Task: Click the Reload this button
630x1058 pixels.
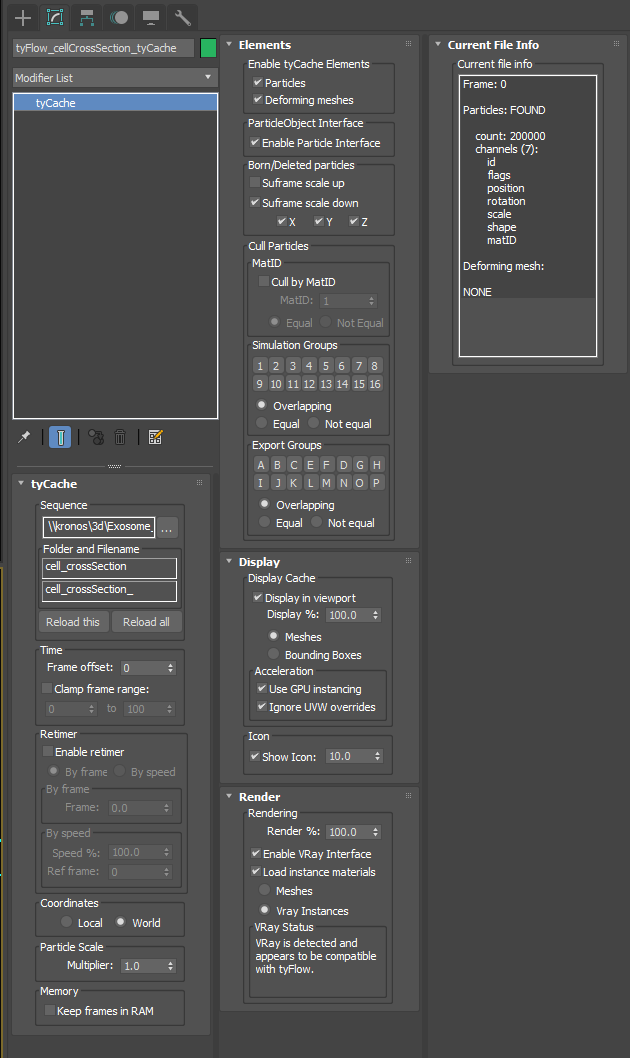Action: pyautogui.click(x=73, y=622)
